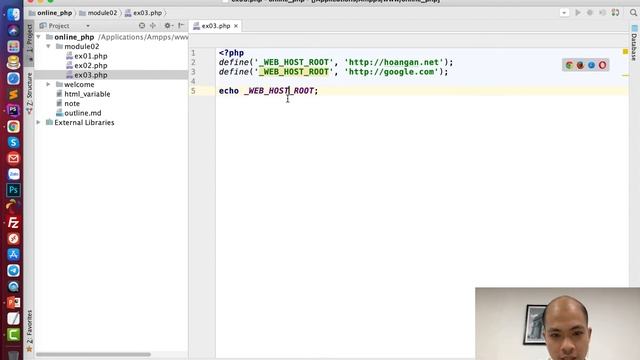Open Finder from the dock
The image size is (640, 360).
13,14
